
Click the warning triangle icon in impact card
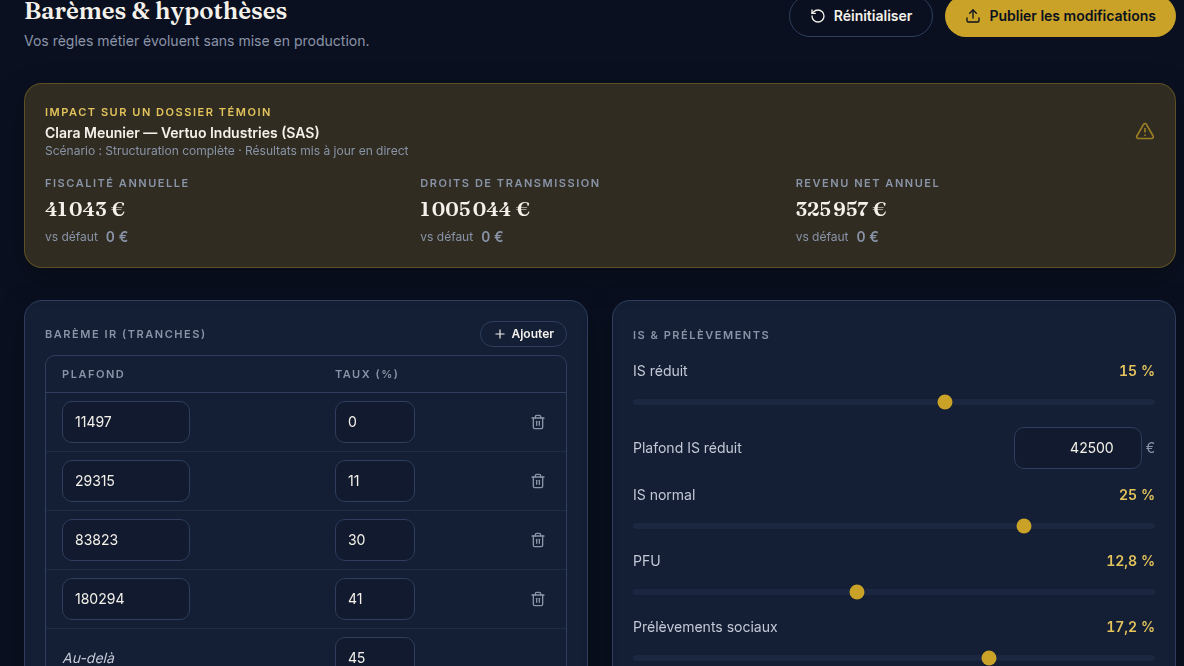[x=1145, y=131]
